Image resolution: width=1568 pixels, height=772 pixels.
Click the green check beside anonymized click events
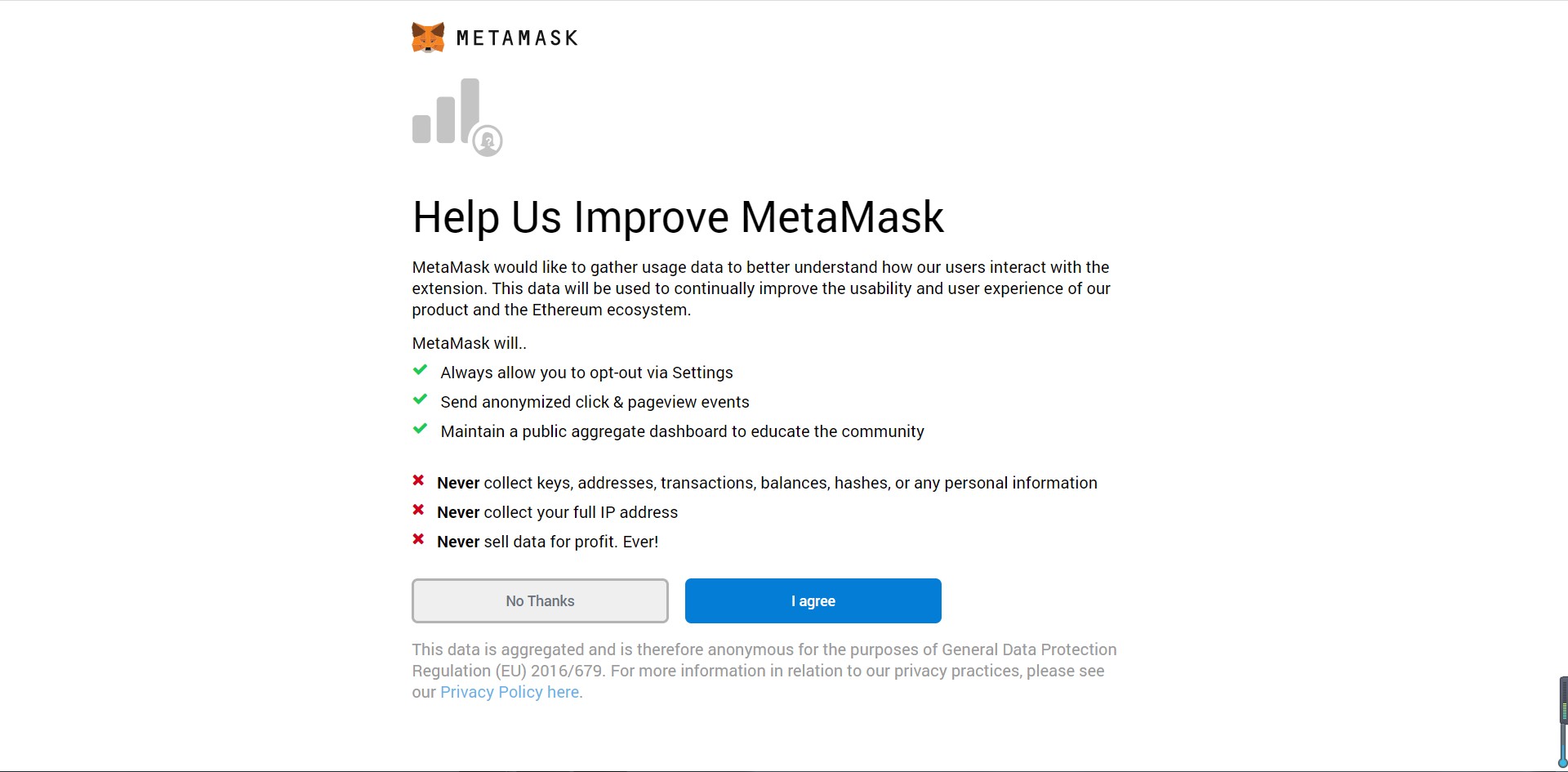(421, 400)
